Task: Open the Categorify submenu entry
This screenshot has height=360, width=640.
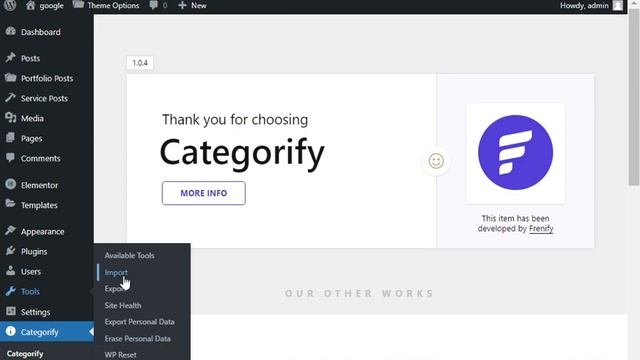Action: pyautogui.click(x=25, y=353)
